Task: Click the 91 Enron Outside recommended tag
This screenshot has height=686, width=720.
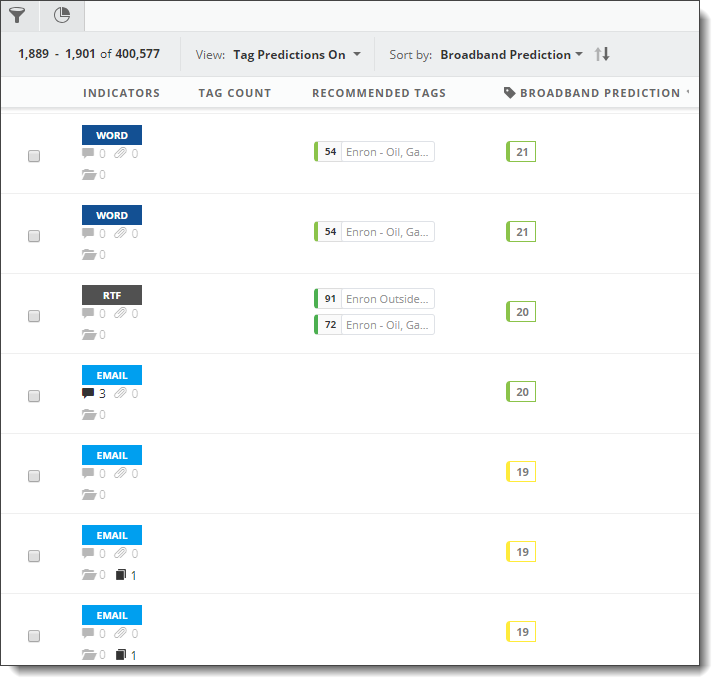Action: [x=374, y=299]
